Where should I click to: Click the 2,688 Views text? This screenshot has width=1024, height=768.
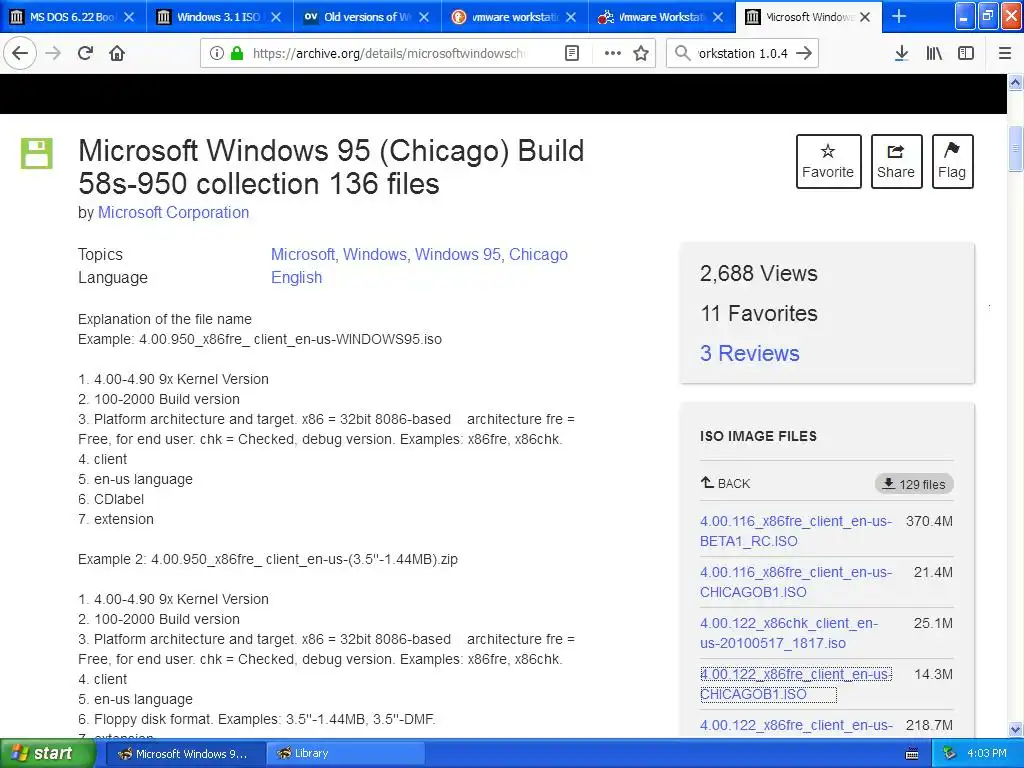(x=759, y=274)
